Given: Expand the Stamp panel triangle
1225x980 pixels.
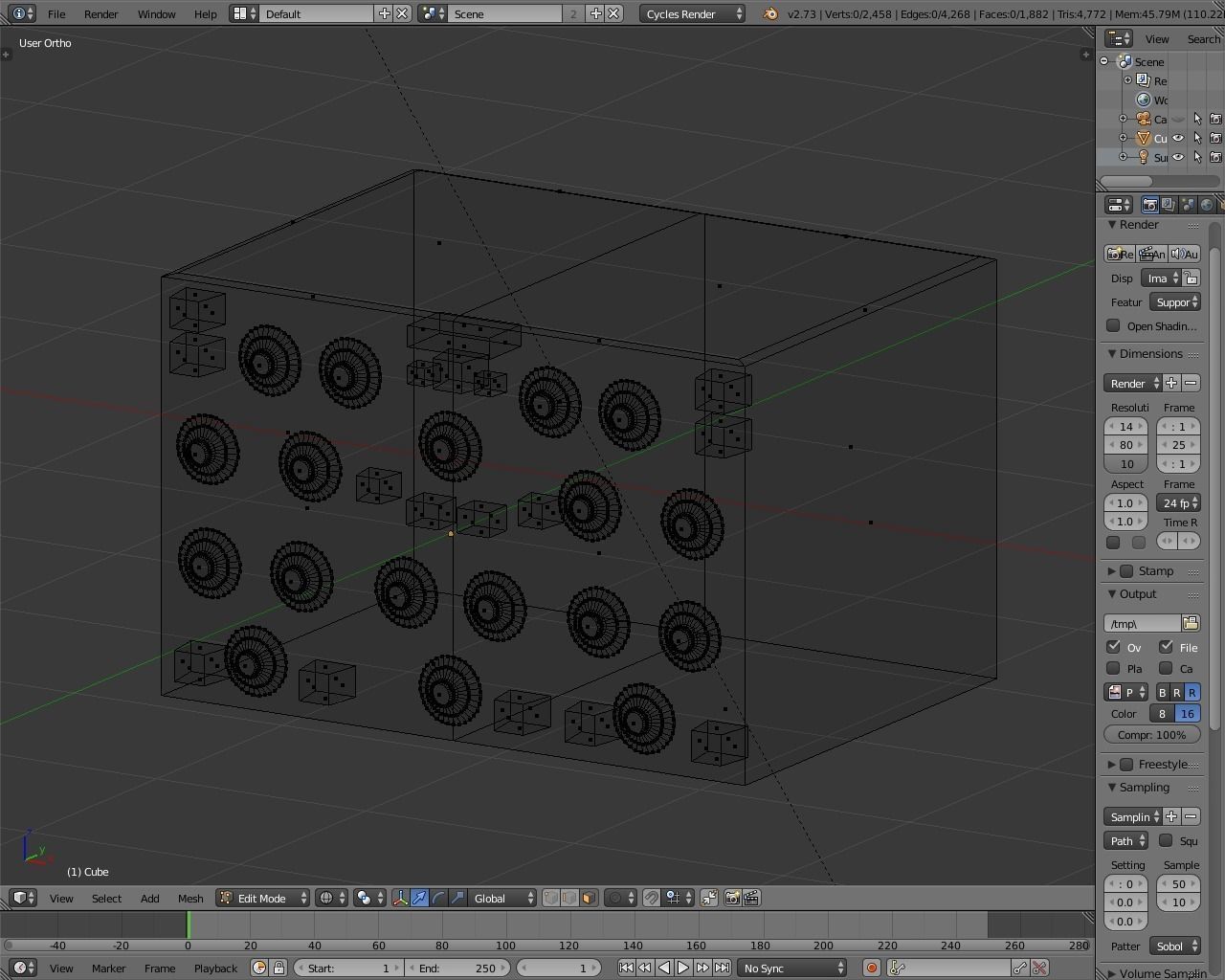Looking at the screenshot, I should pos(1112,571).
